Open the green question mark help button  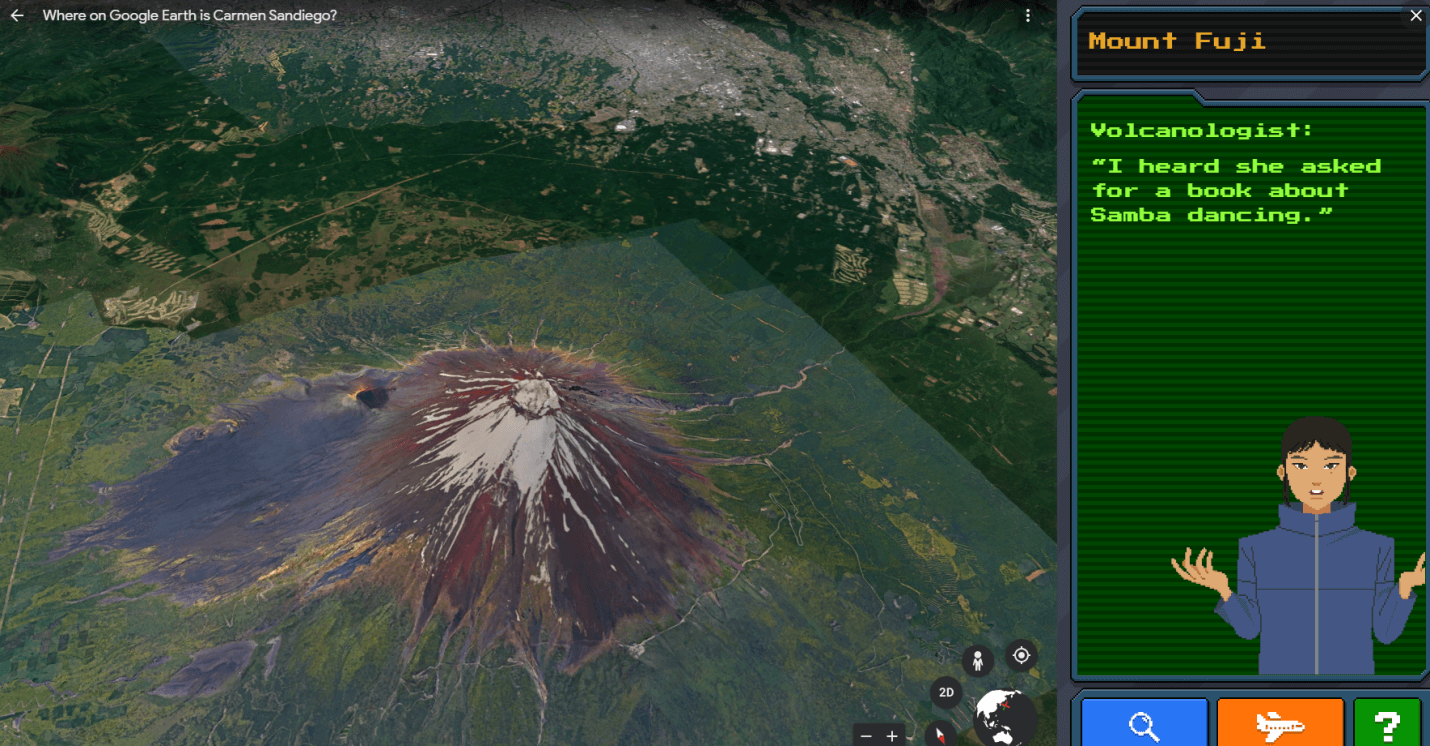pos(1387,724)
